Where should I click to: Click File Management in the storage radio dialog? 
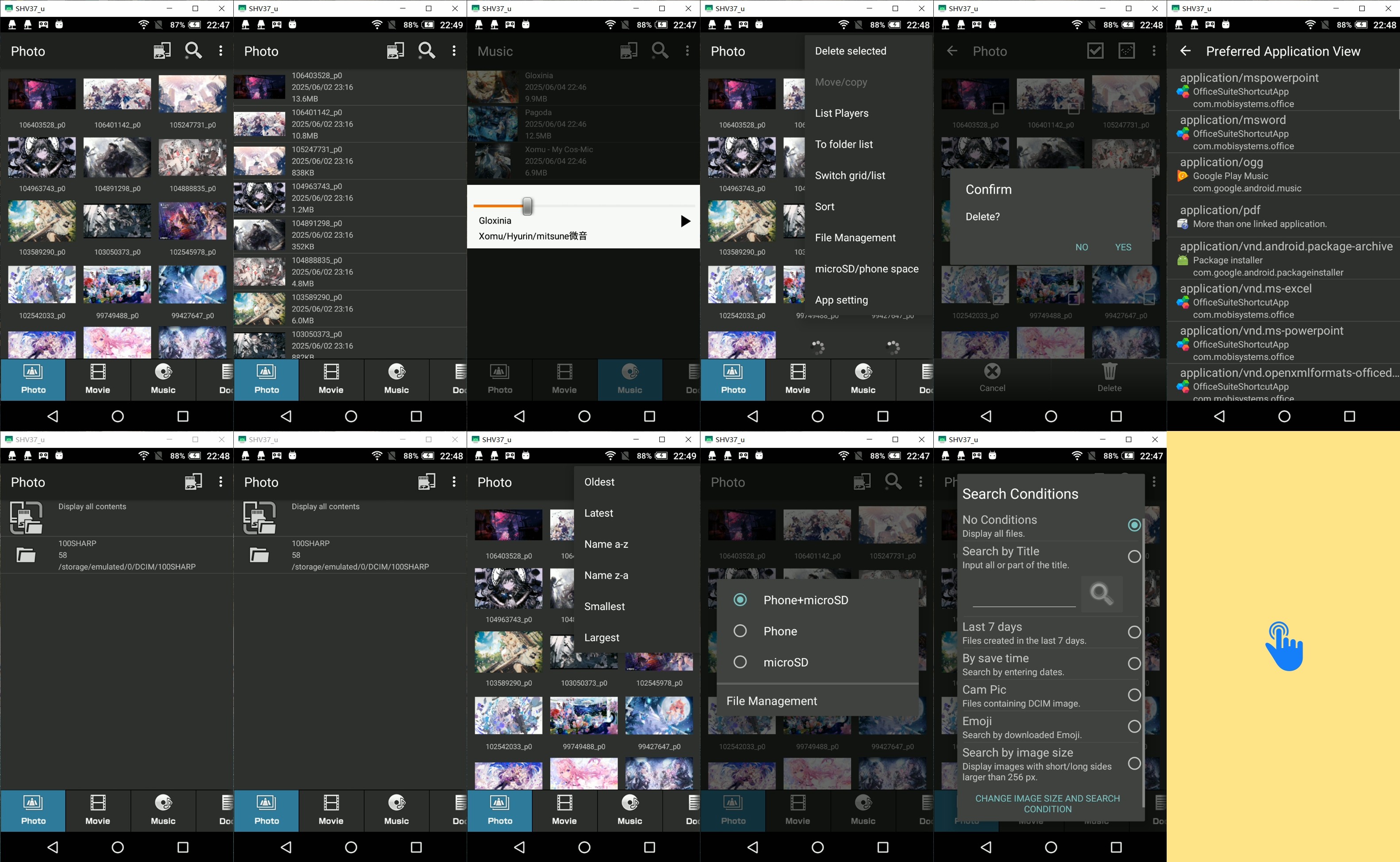[817, 701]
